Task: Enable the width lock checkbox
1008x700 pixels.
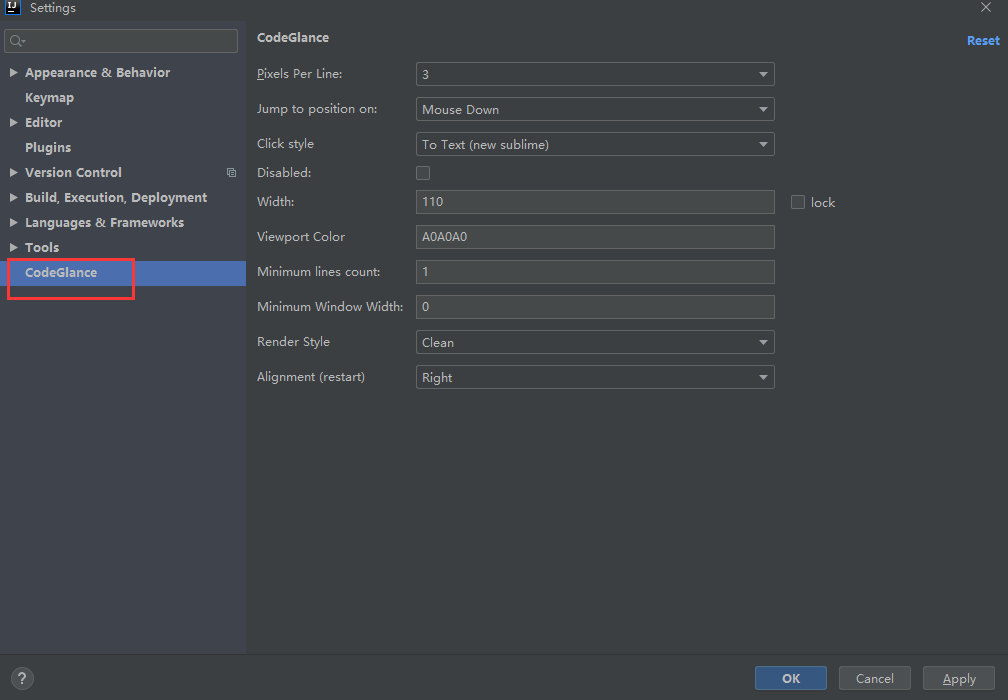Action: [x=798, y=202]
